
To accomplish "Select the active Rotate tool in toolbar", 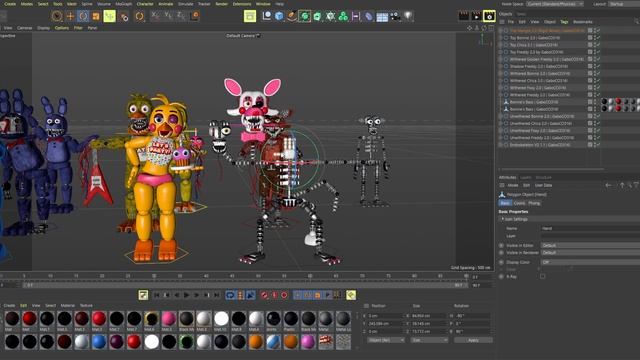I will [83, 16].
